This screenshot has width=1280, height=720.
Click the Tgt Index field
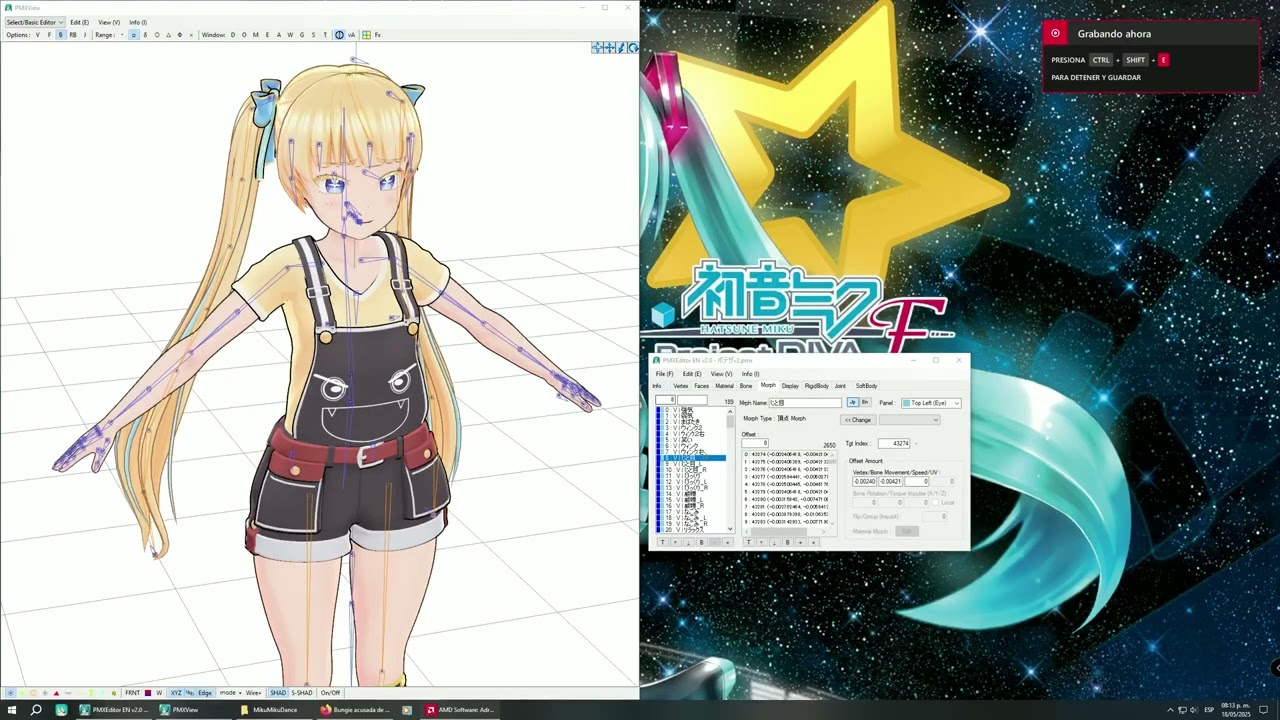coord(894,443)
